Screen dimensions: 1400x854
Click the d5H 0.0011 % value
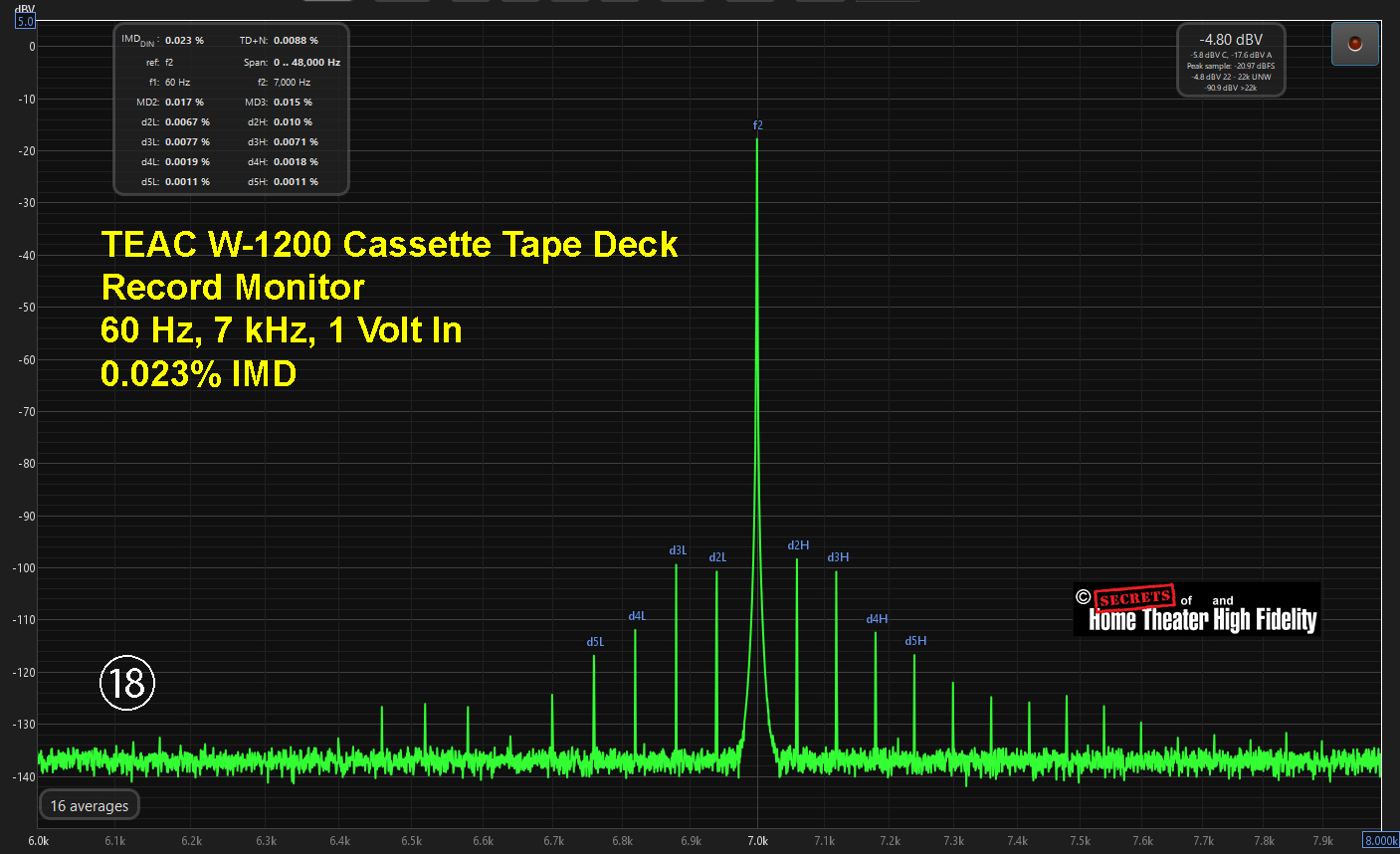click(296, 181)
